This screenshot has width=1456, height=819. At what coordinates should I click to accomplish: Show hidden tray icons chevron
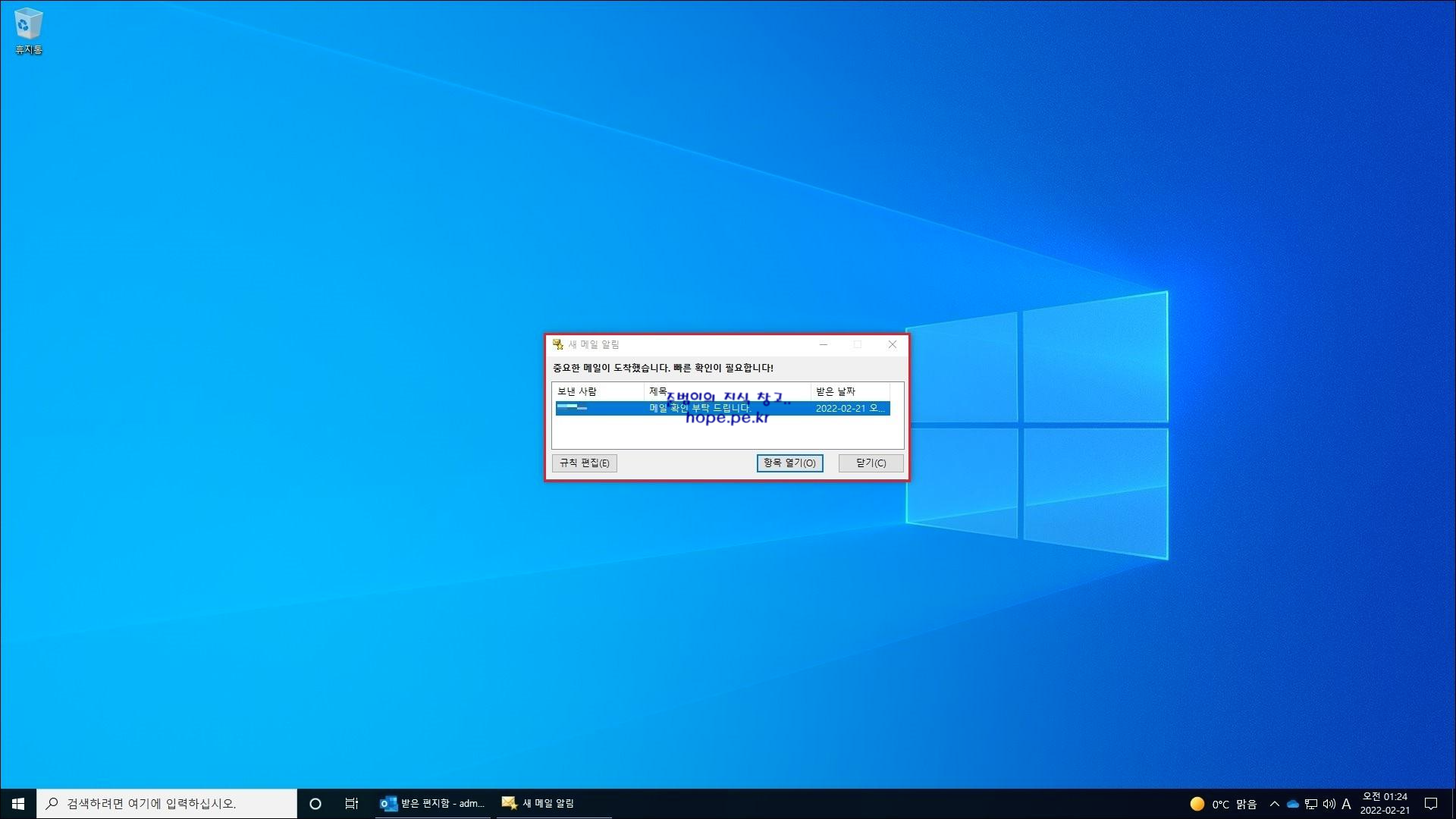(1275, 804)
